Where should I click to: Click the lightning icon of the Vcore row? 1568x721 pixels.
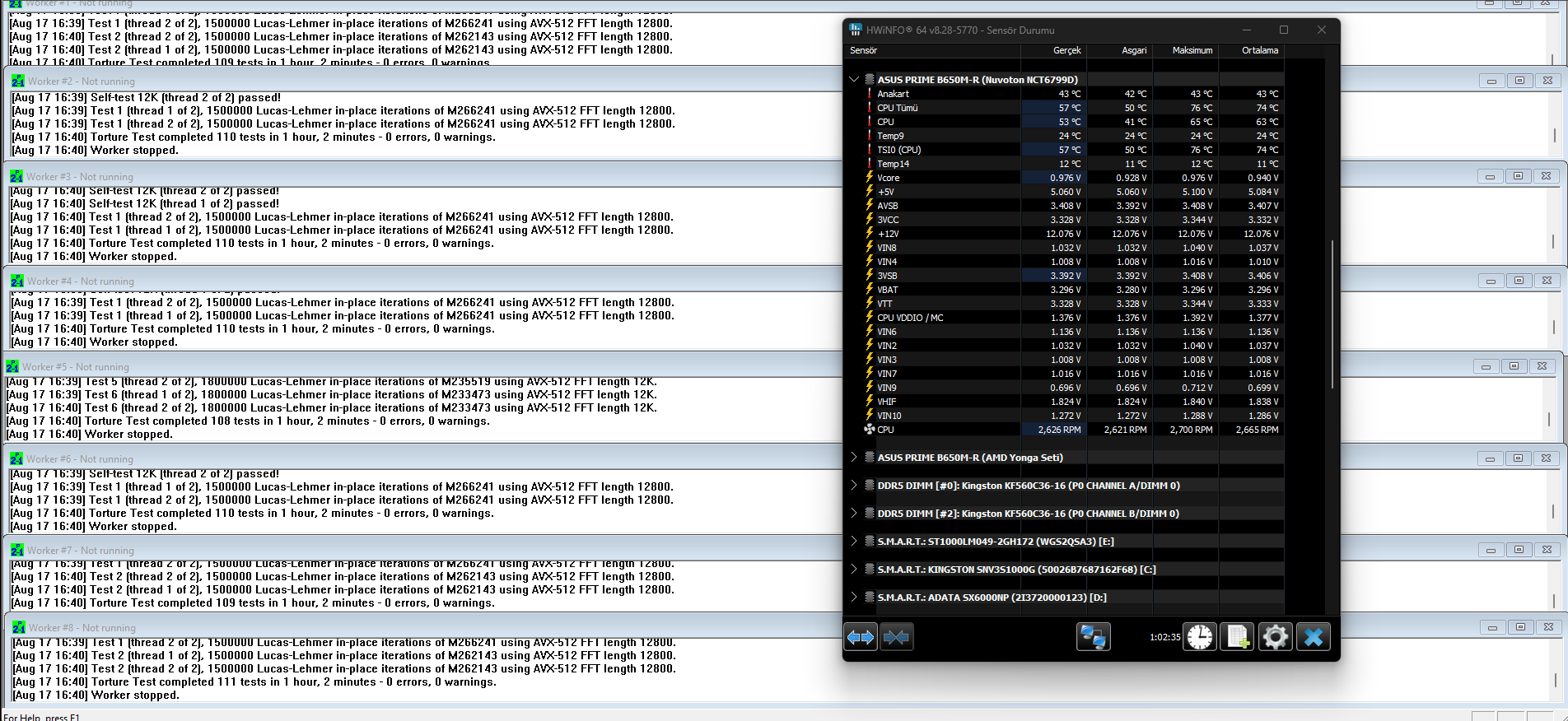869,177
